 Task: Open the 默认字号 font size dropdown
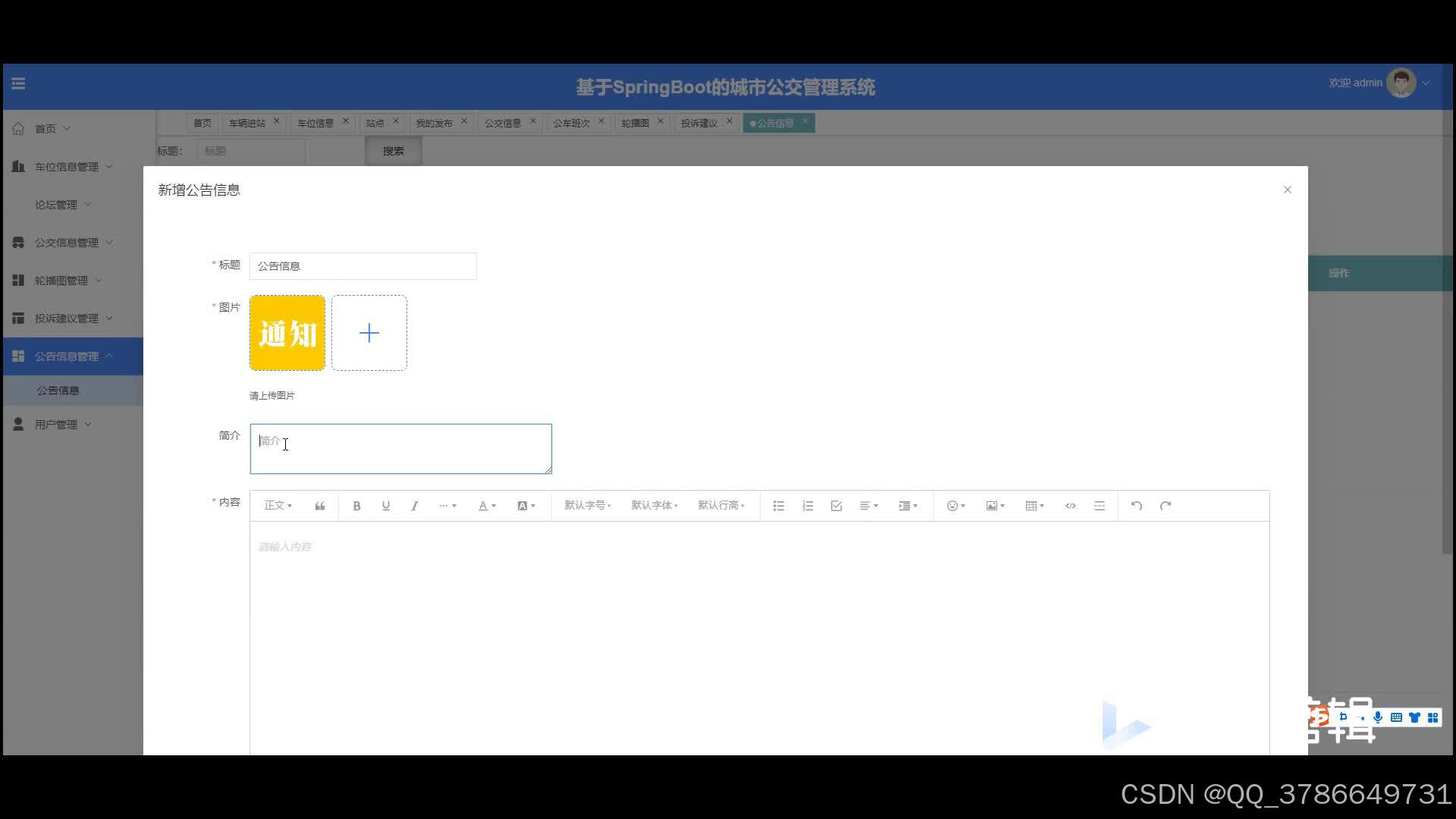click(x=587, y=506)
